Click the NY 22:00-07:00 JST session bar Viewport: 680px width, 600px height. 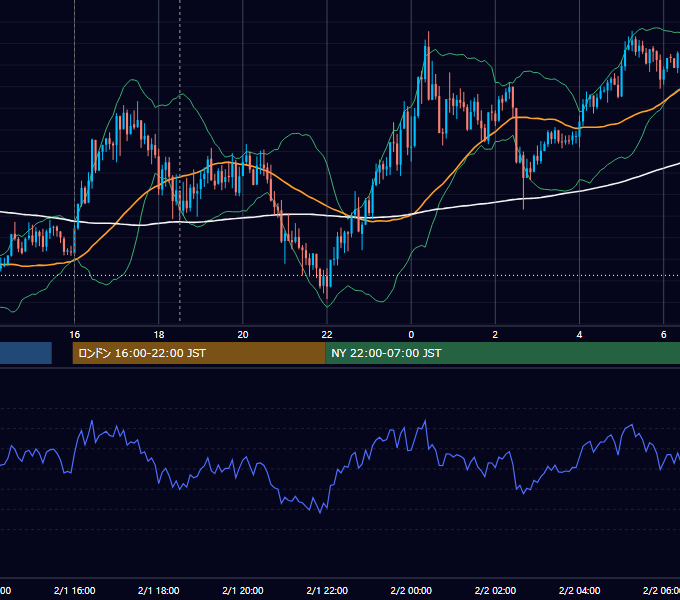[502, 353]
